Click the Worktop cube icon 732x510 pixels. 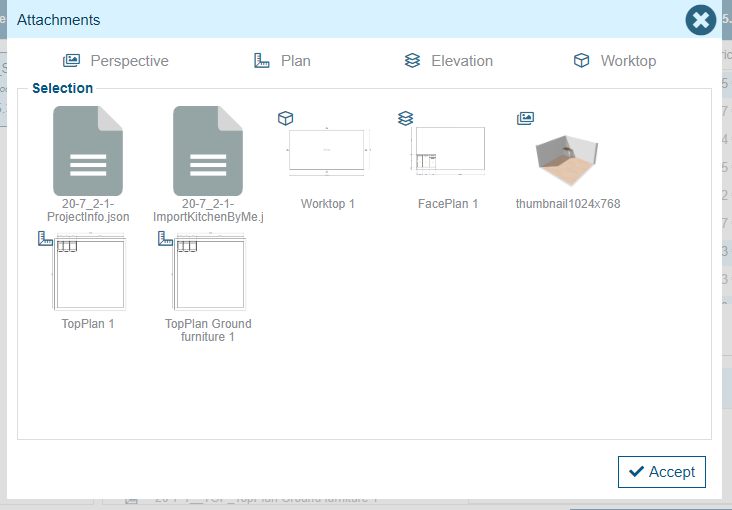tap(581, 61)
